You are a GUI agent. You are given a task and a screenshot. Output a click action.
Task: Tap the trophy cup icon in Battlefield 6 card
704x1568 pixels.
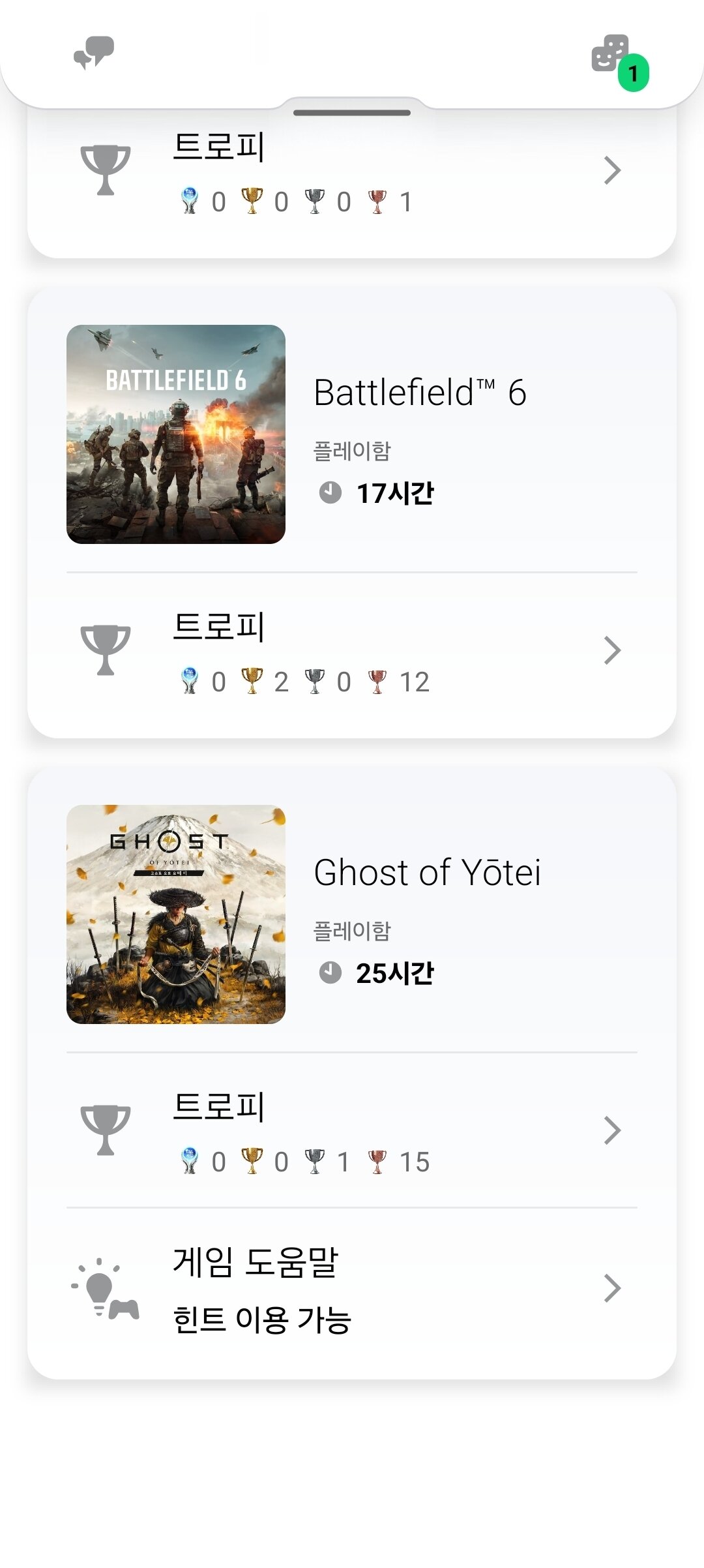106,650
